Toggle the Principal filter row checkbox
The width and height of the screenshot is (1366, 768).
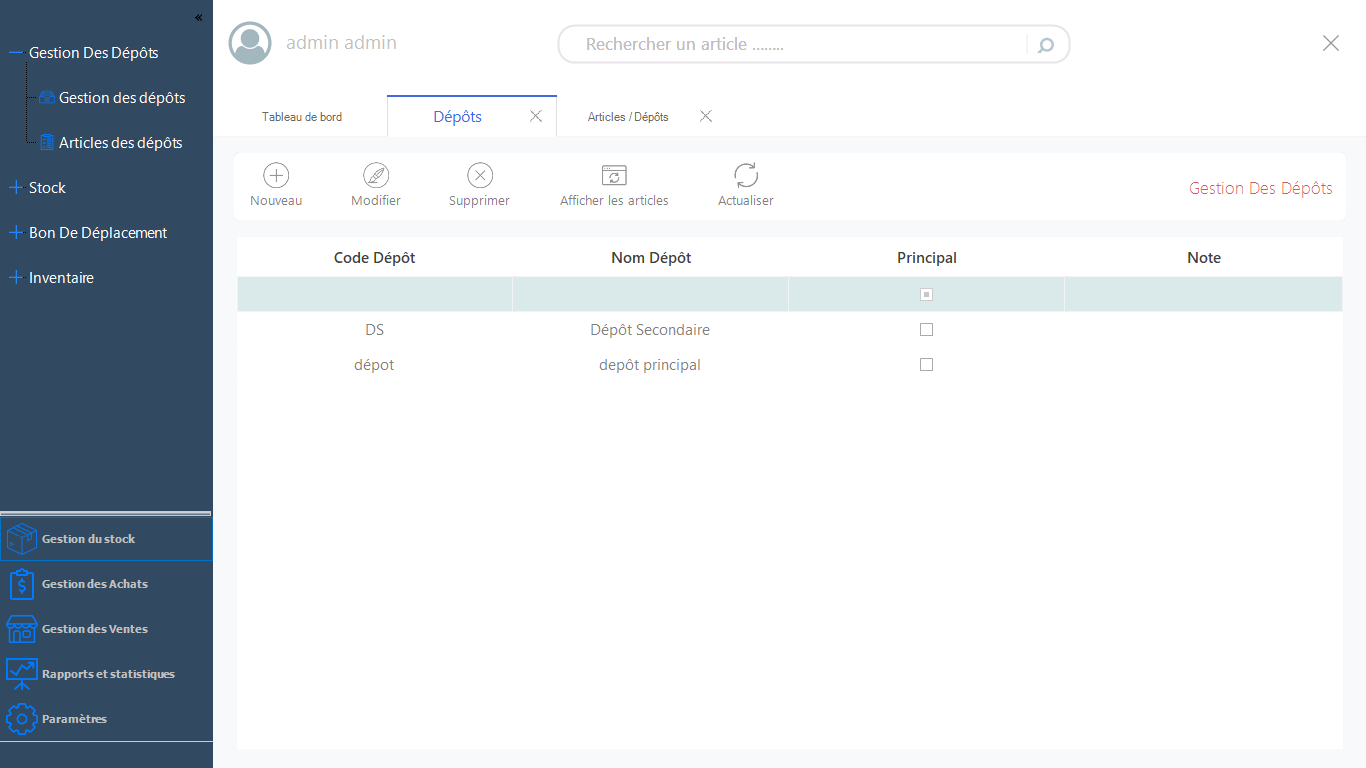click(x=926, y=295)
